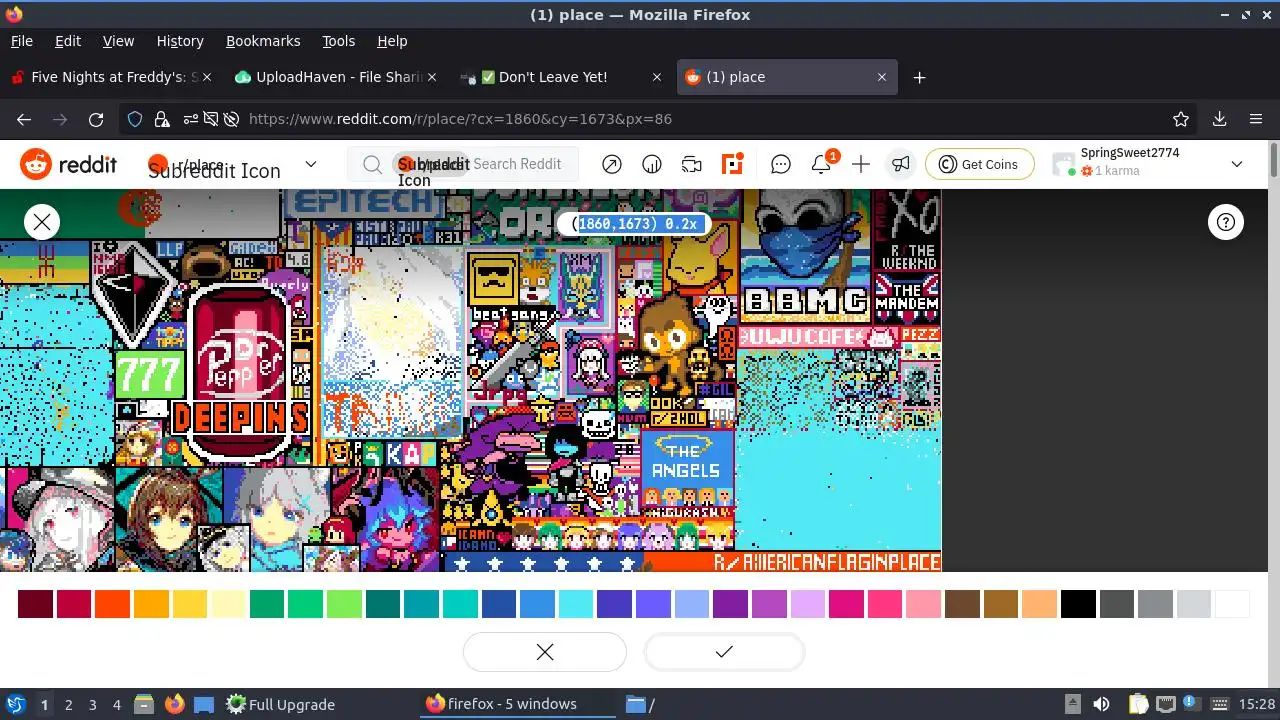The height and width of the screenshot is (720, 1280).
Task: Open the chat bubble icon
Action: tap(781, 164)
